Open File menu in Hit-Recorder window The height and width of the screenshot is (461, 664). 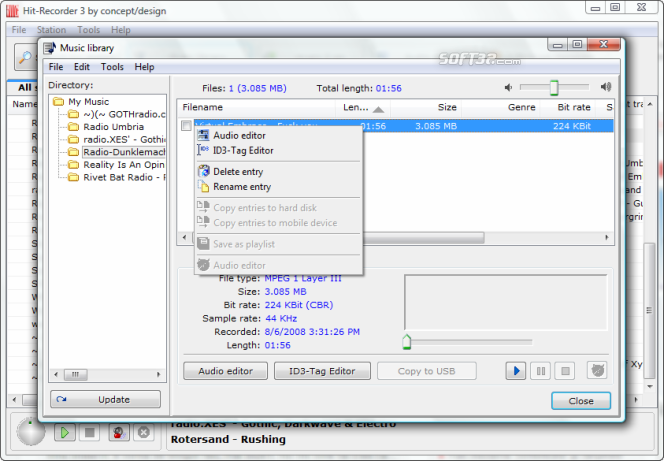tap(19, 30)
